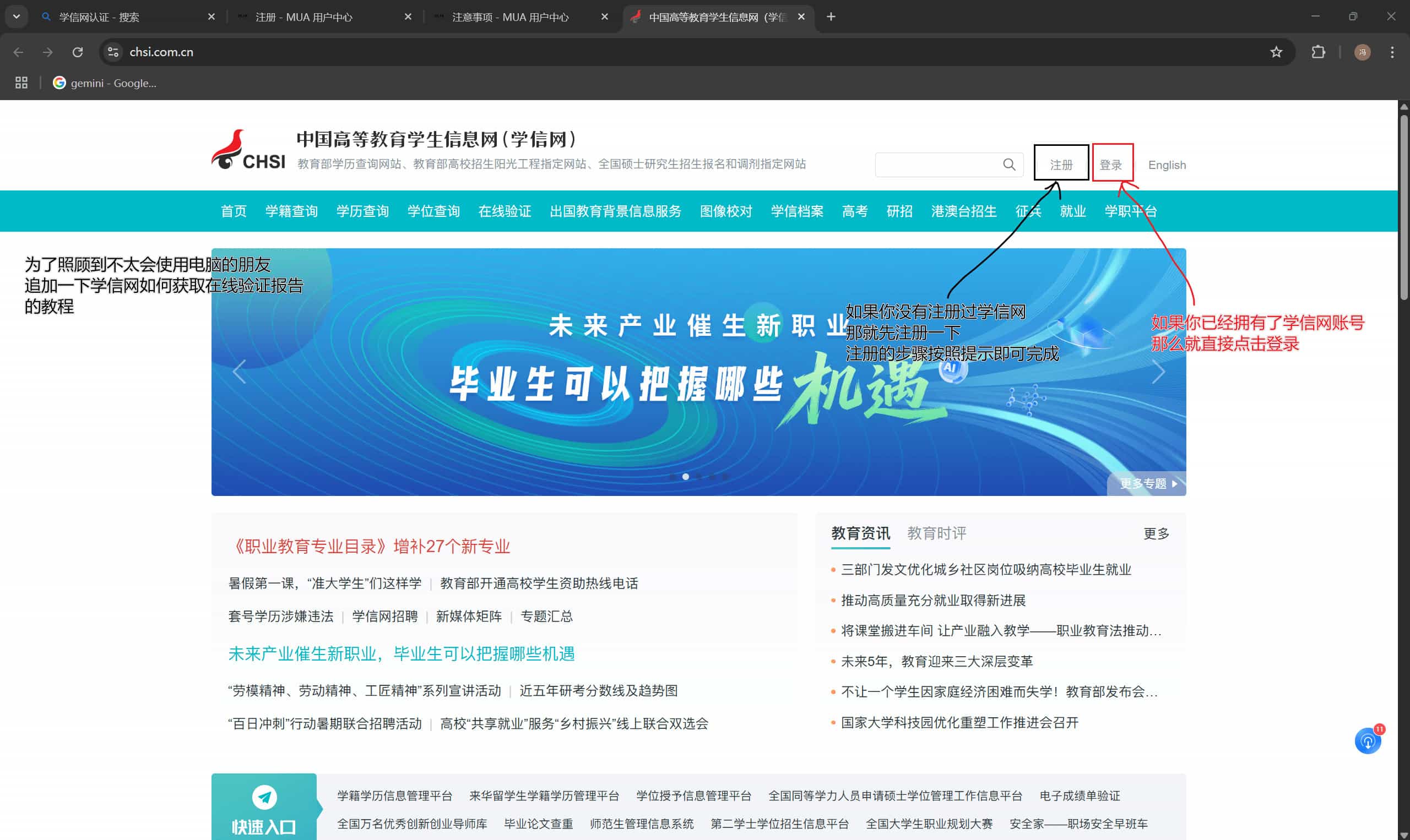The image size is (1410, 840).
Task: Open the apps grid in bookmarks bar
Action: [21, 83]
